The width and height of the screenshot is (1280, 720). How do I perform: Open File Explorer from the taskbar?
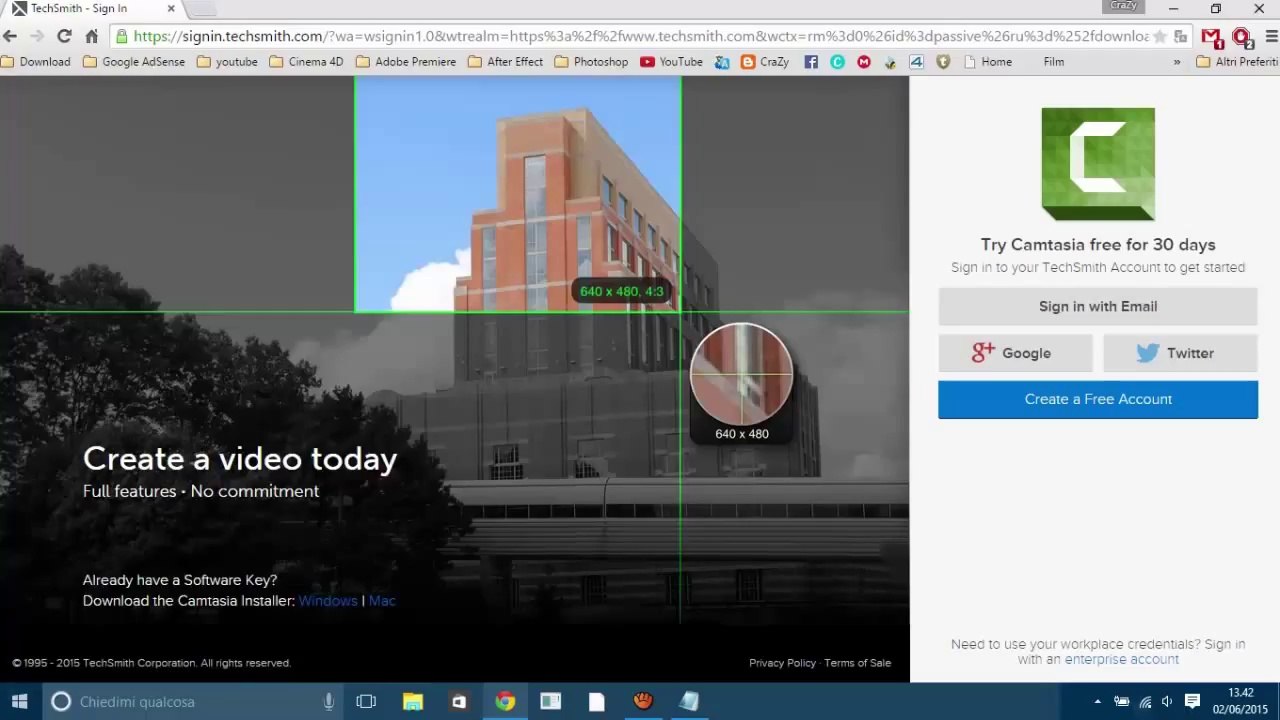tap(412, 701)
